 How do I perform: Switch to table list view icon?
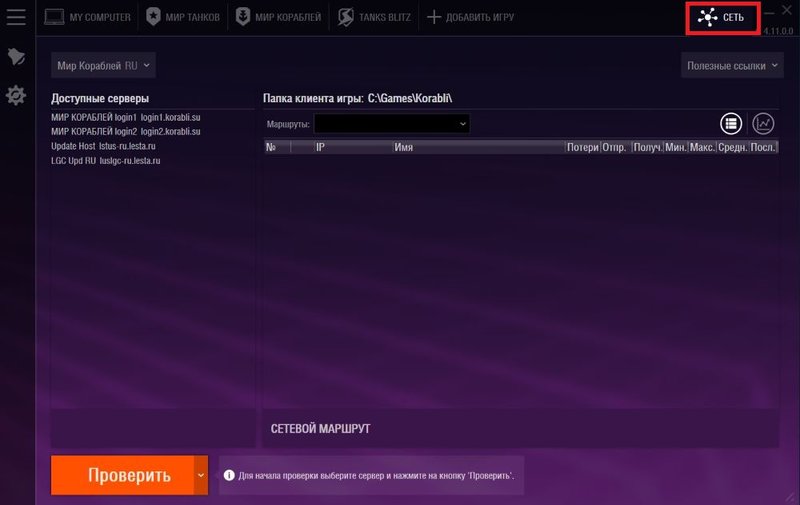(732, 123)
